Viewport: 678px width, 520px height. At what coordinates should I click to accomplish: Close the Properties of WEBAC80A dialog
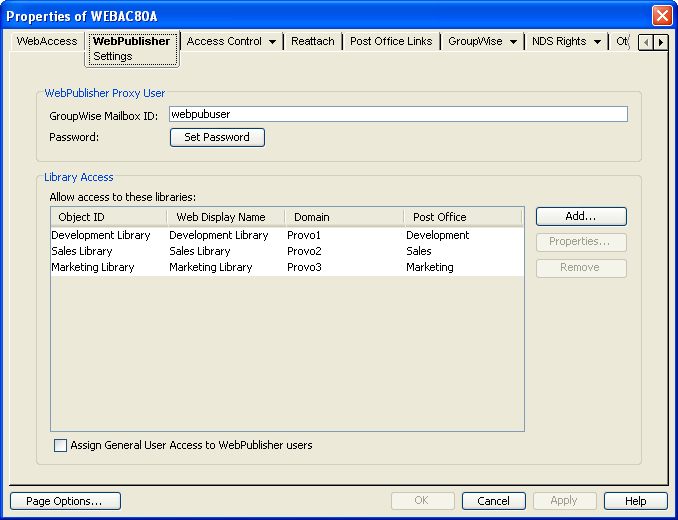pyautogui.click(x=662, y=16)
